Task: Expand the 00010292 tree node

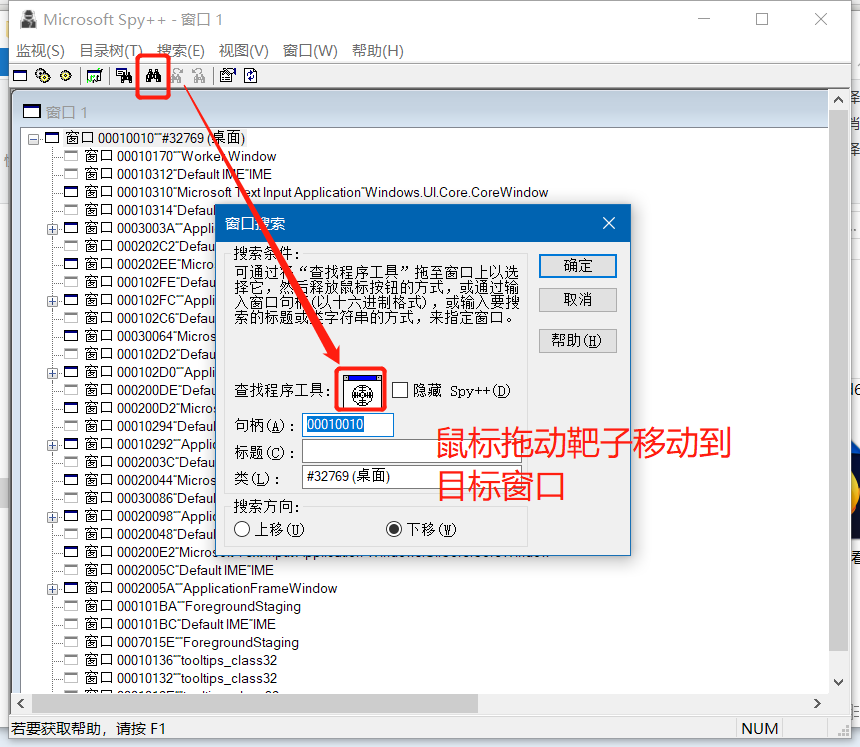Action: pyautogui.click(x=52, y=445)
